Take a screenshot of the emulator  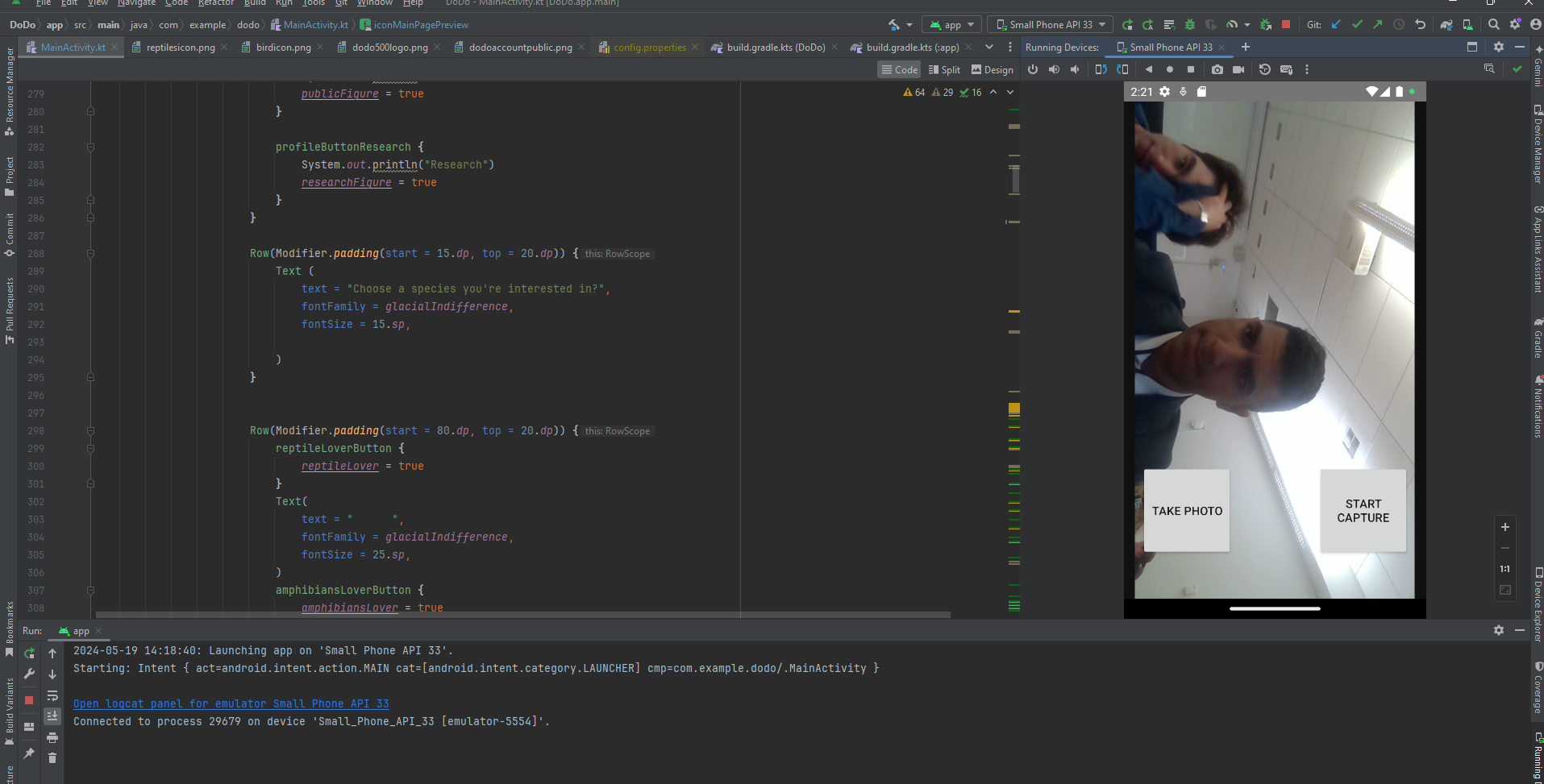tap(1217, 70)
